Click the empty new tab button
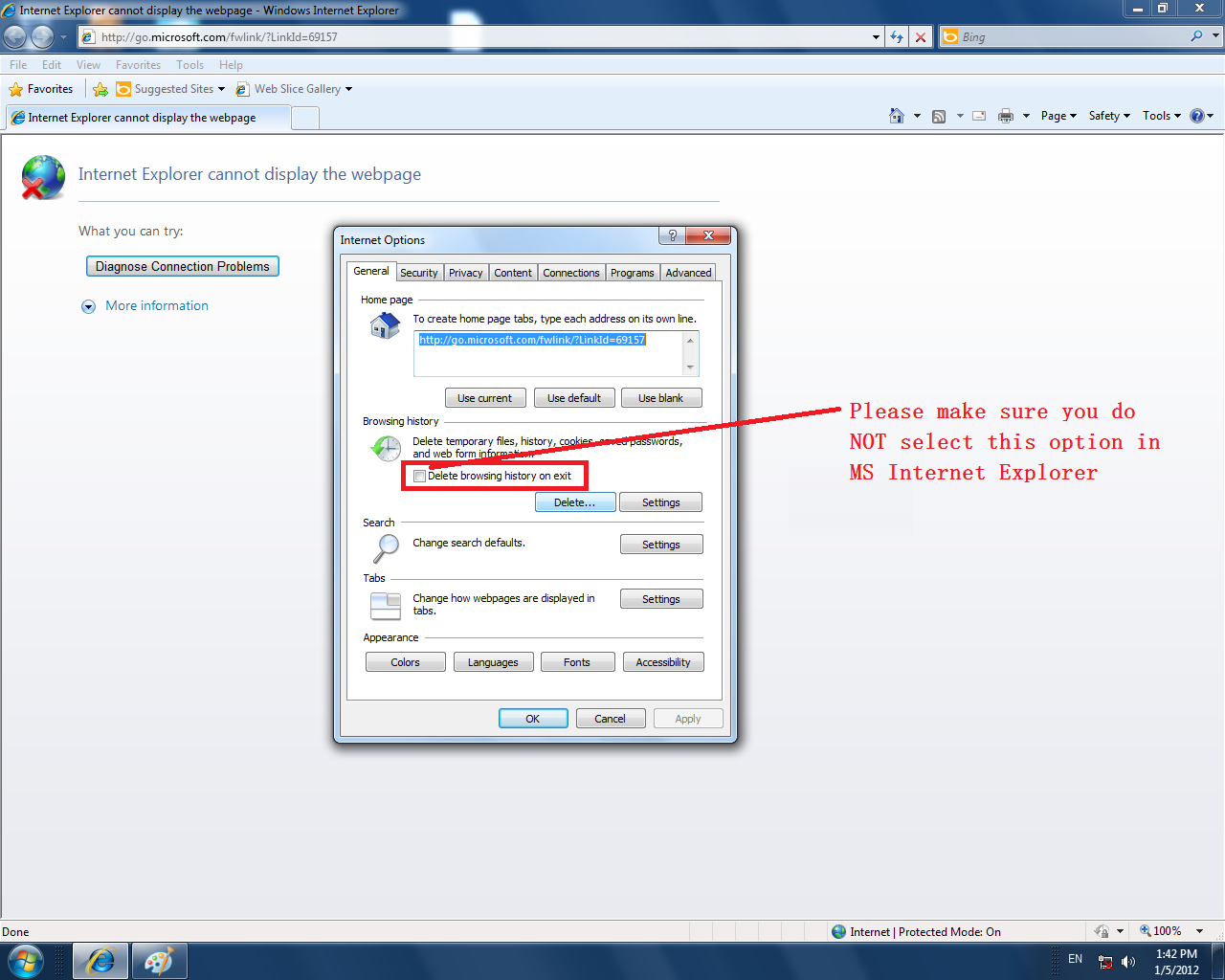1225x980 pixels. (x=305, y=118)
